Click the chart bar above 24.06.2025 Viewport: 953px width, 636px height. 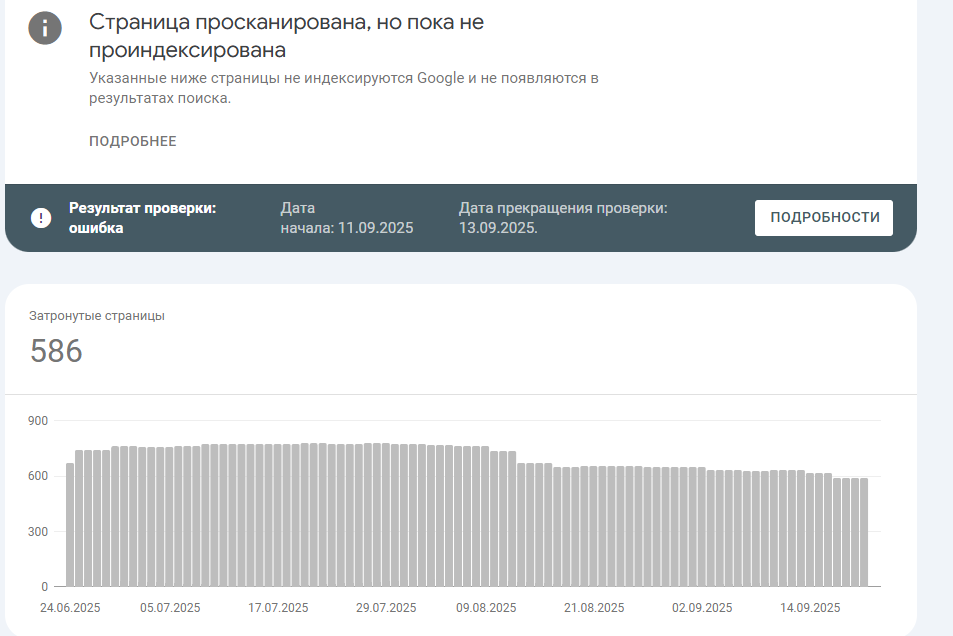click(x=67, y=525)
